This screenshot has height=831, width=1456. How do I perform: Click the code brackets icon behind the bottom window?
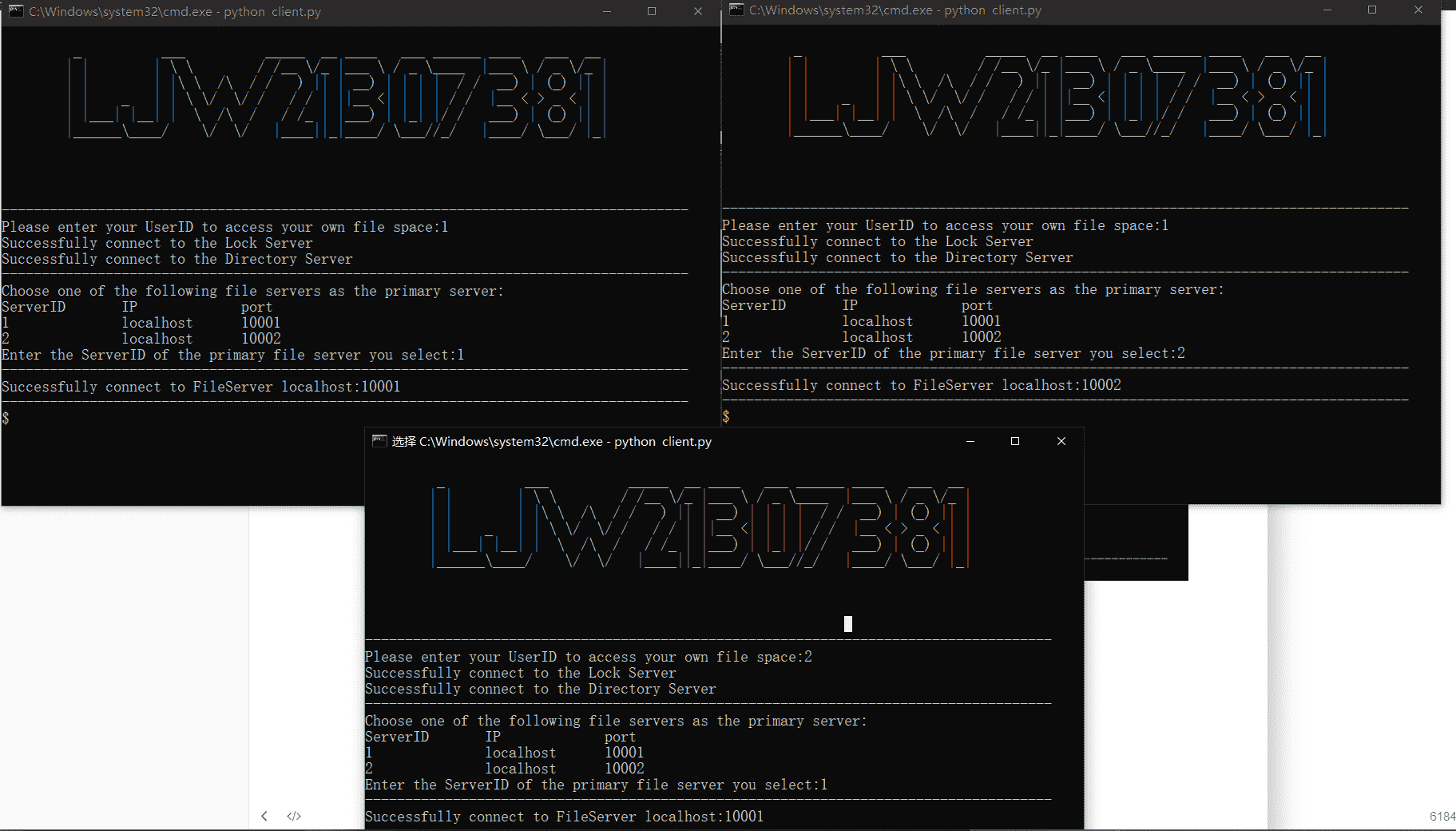[x=294, y=816]
